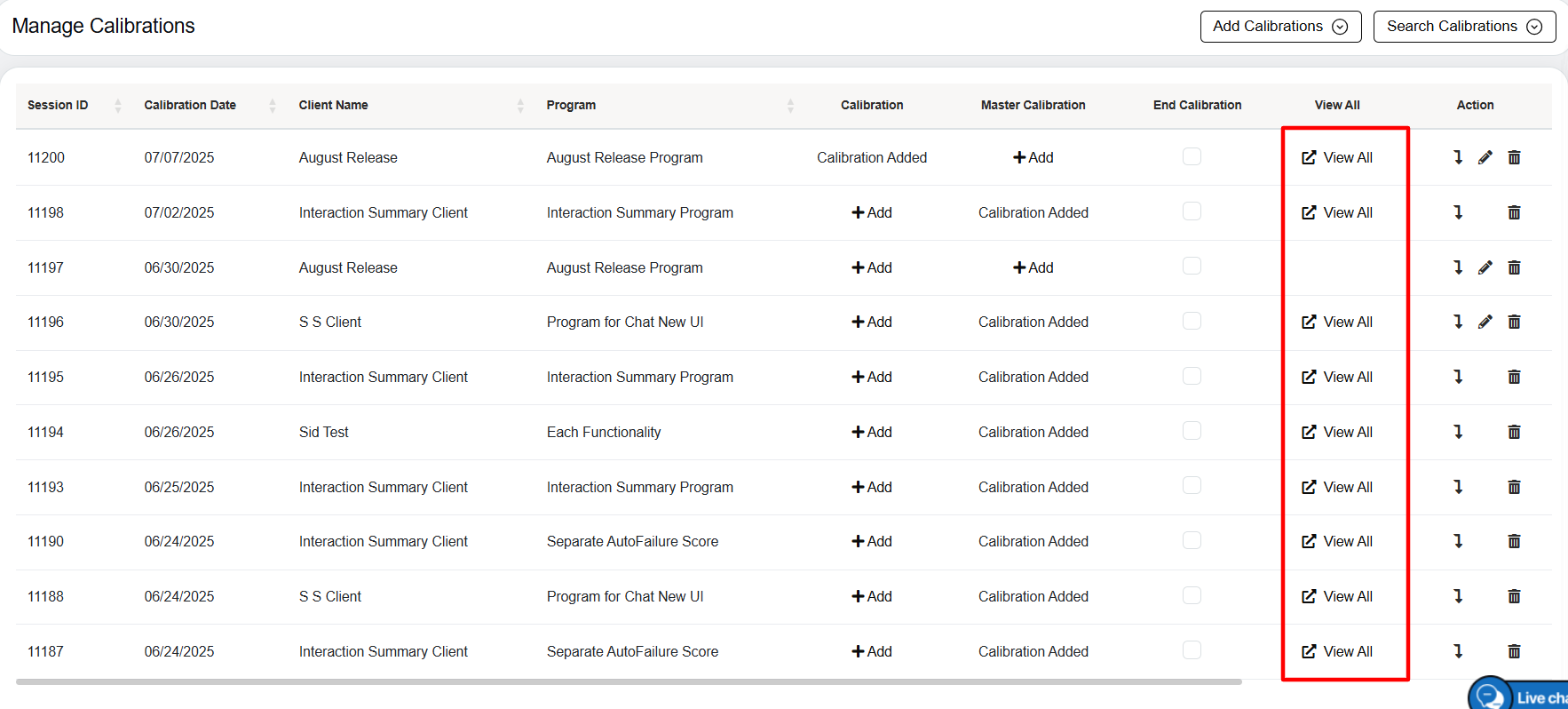The height and width of the screenshot is (709, 1568).
Task: Delete session 11194 using the trash icon
Action: click(x=1515, y=432)
